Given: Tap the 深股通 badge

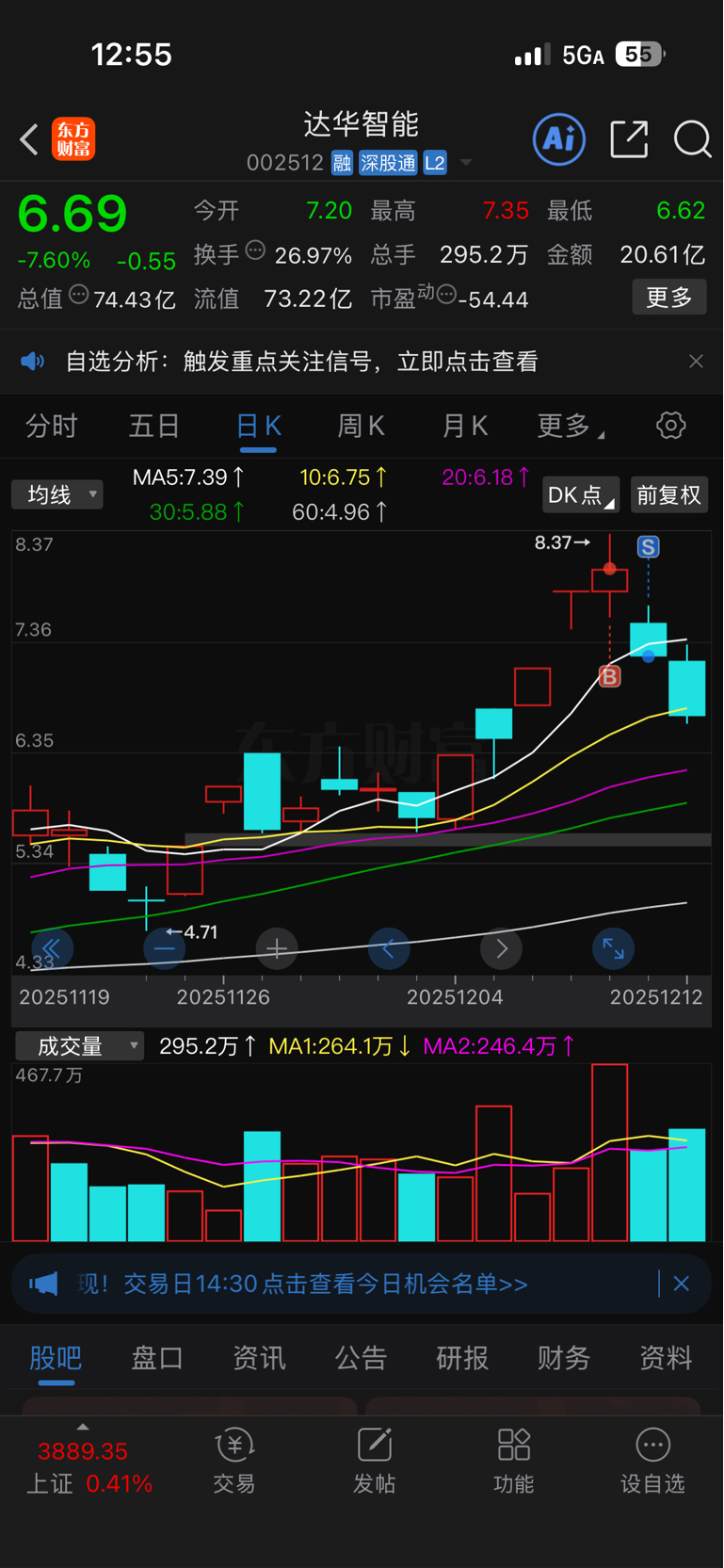Looking at the screenshot, I should pos(388,163).
